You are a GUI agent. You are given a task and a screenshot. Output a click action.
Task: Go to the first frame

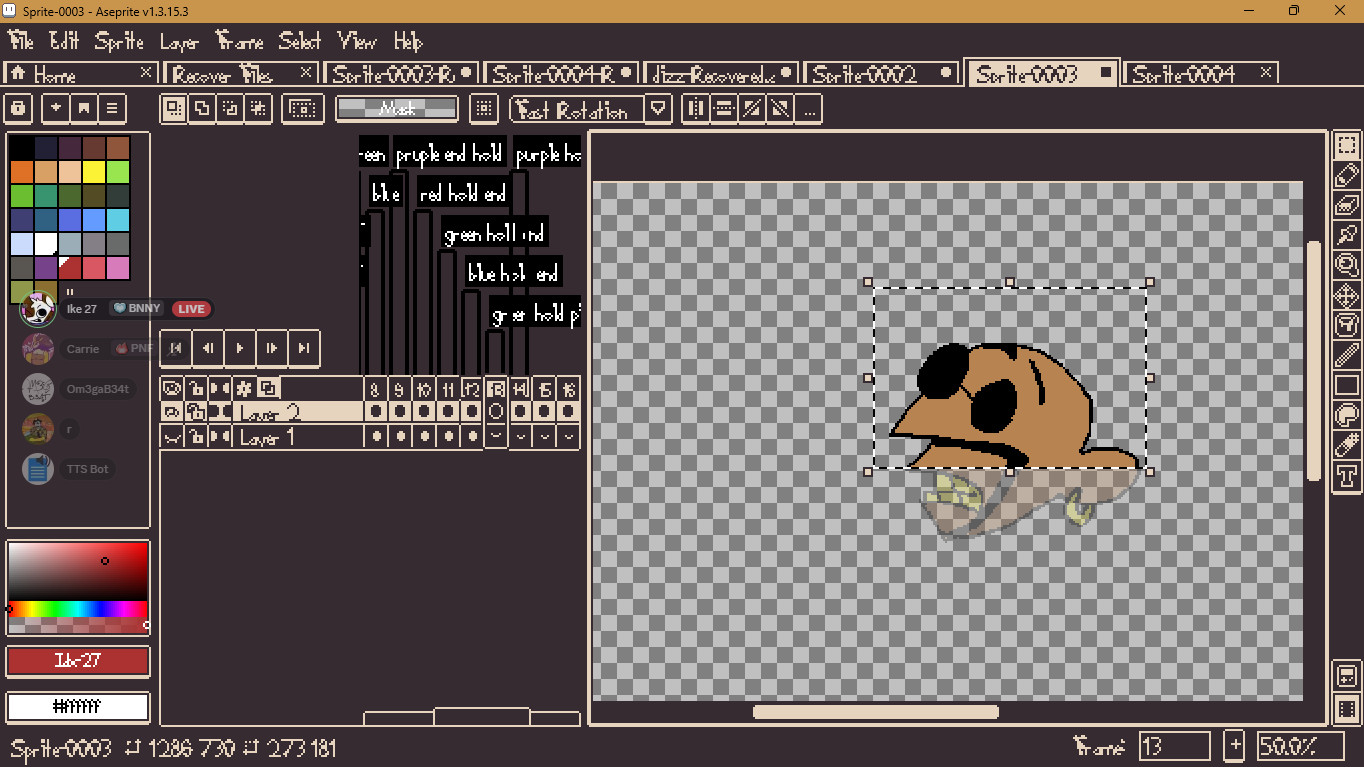click(176, 348)
